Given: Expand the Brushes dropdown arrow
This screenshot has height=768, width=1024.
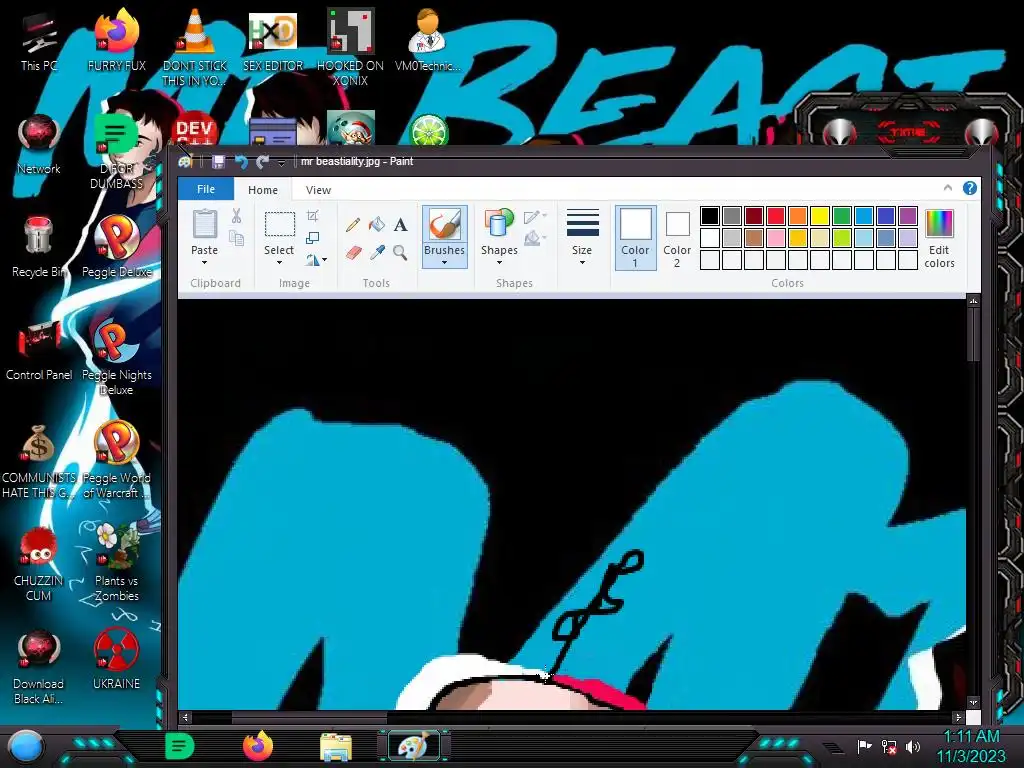Looking at the screenshot, I should click(444, 263).
